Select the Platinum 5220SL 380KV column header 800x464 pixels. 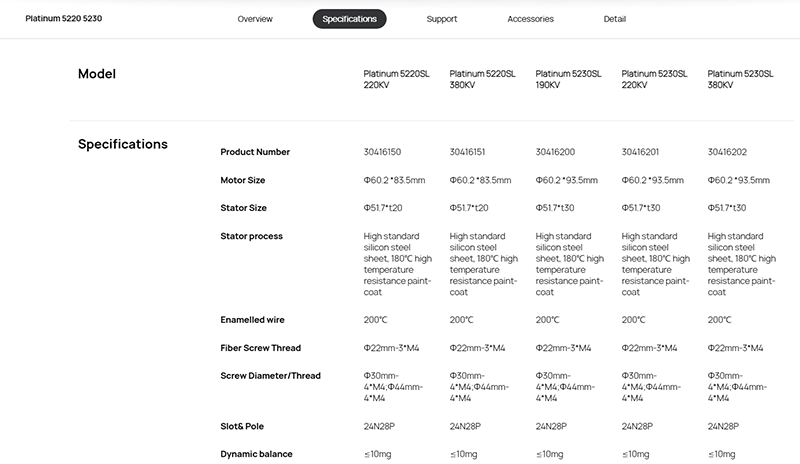coord(482,79)
